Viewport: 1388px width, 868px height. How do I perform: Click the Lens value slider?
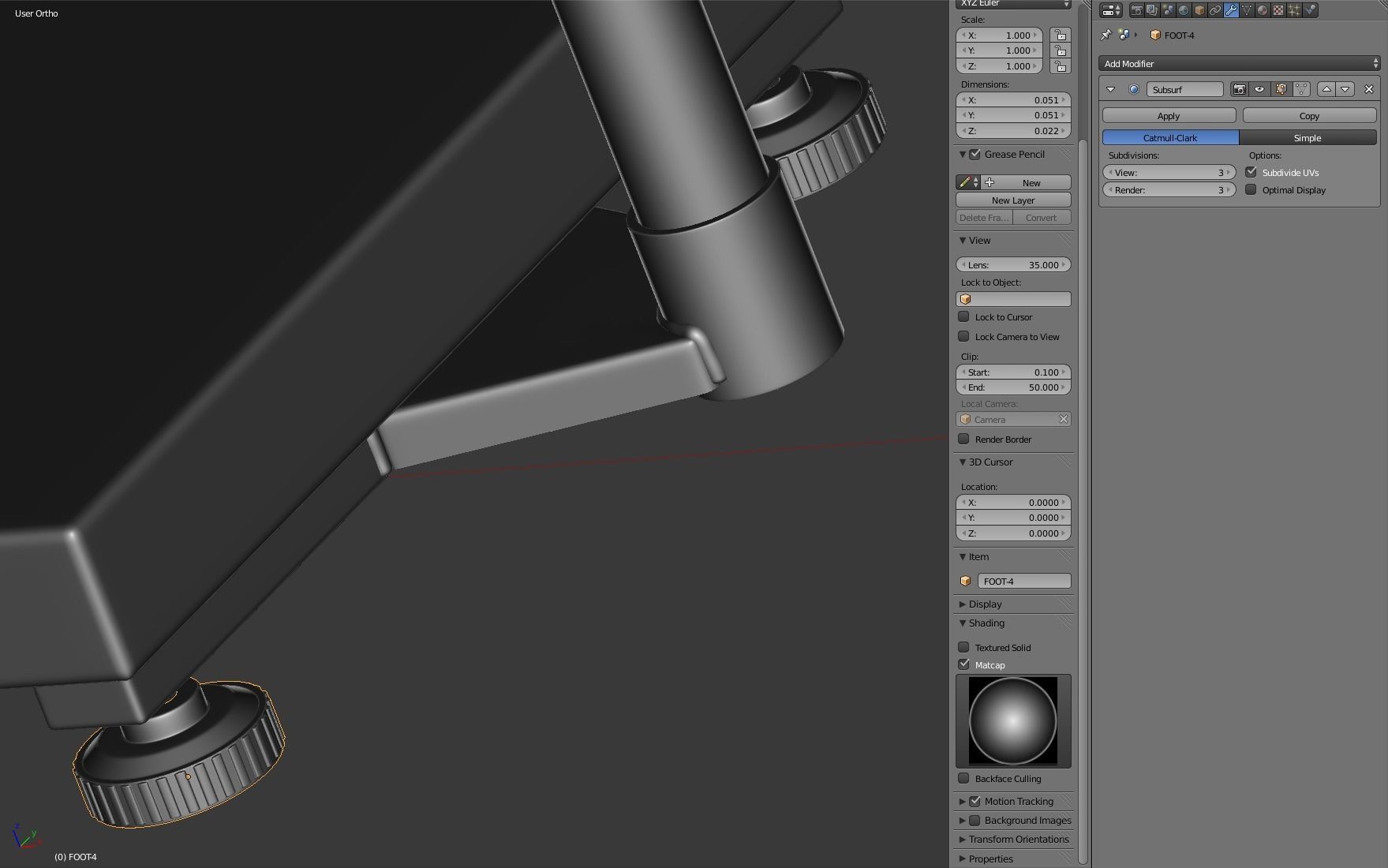coord(1013,264)
